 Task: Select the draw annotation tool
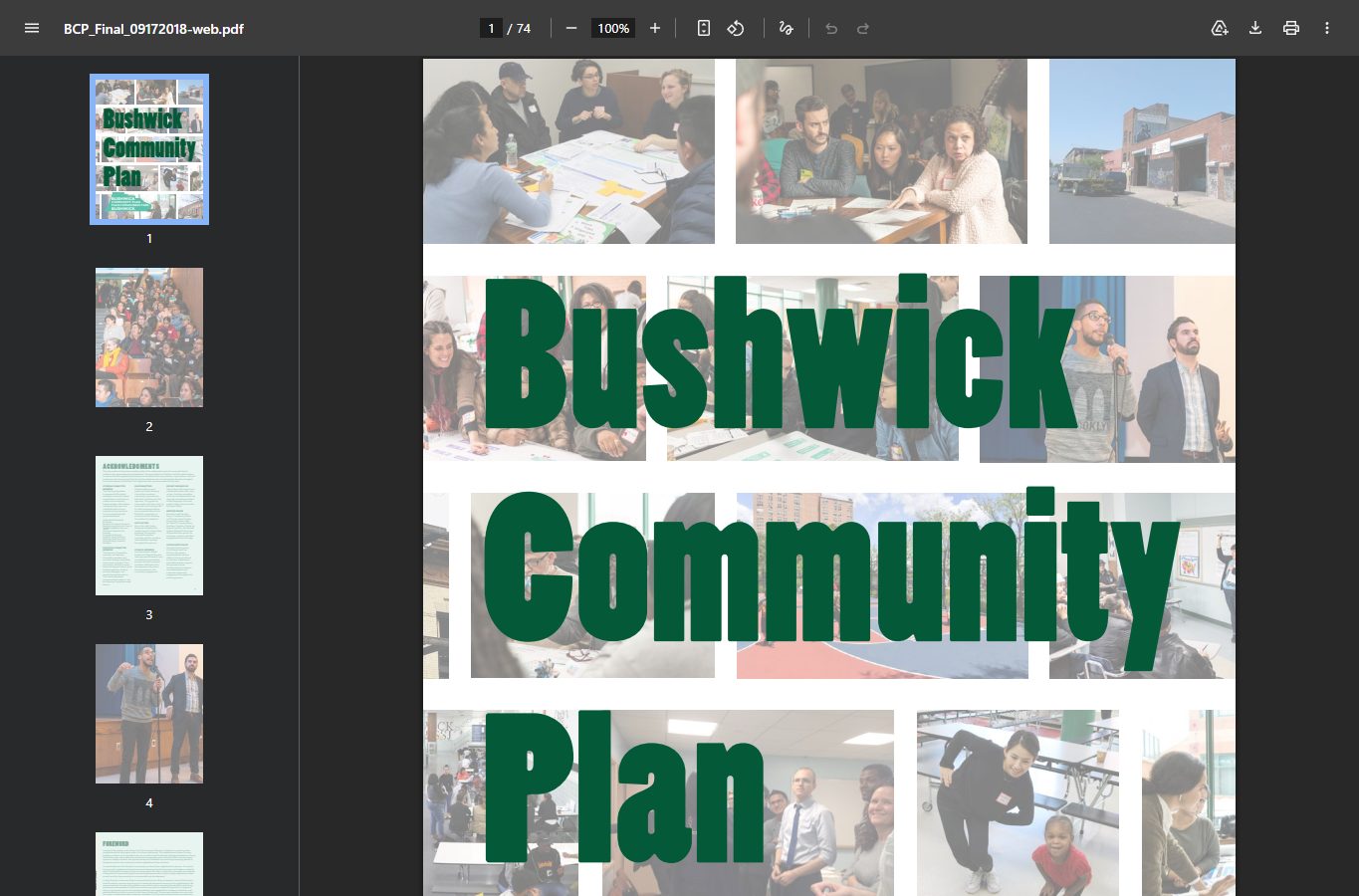(x=786, y=28)
